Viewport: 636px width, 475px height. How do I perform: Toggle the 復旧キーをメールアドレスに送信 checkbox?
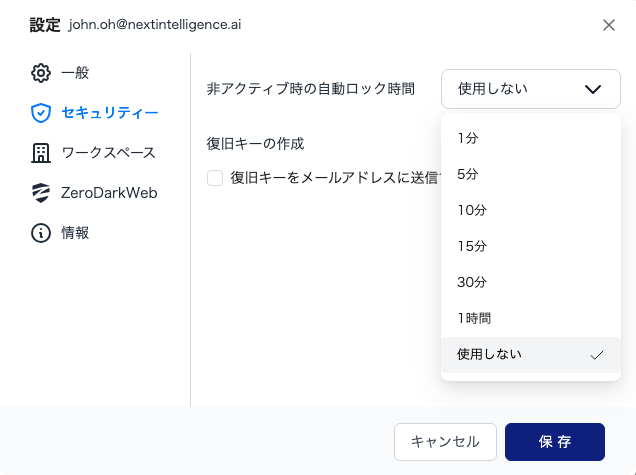point(215,178)
